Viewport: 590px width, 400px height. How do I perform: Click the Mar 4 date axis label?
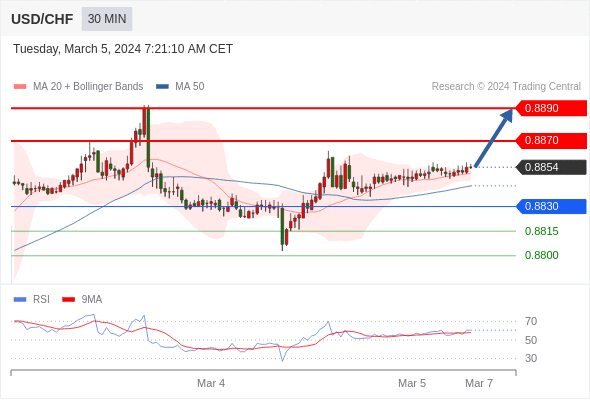click(211, 383)
